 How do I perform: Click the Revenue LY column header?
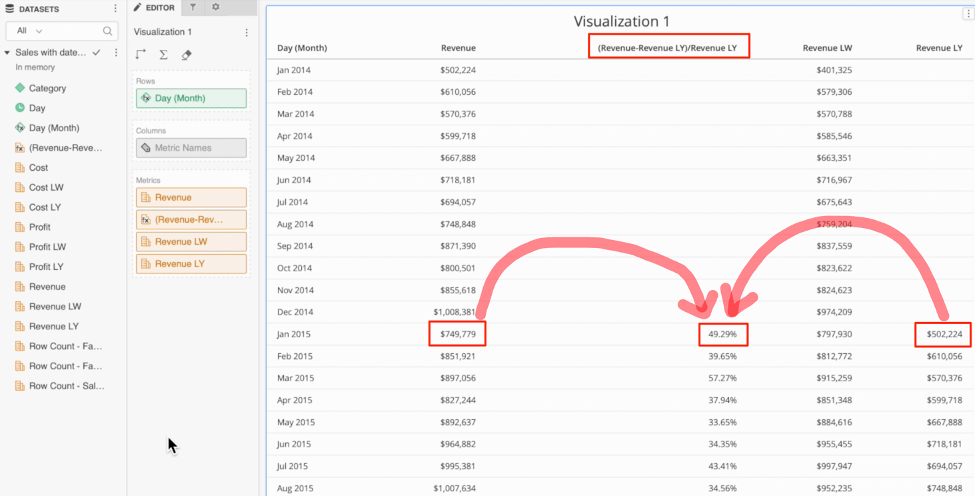click(938, 48)
